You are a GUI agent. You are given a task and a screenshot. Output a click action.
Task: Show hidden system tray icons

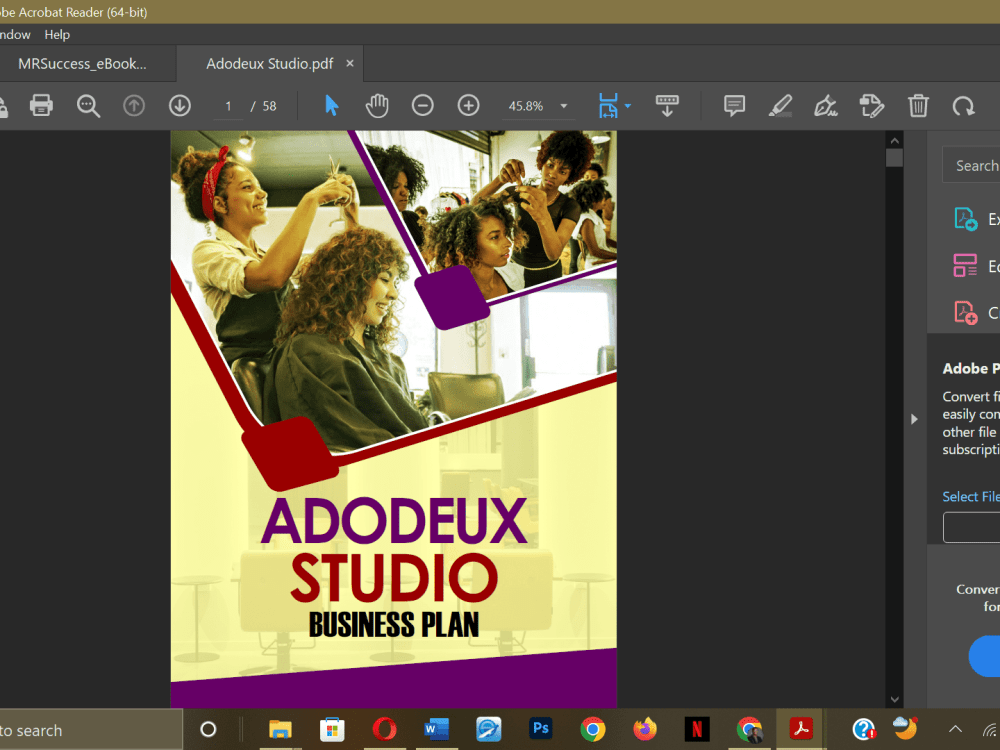(x=955, y=729)
